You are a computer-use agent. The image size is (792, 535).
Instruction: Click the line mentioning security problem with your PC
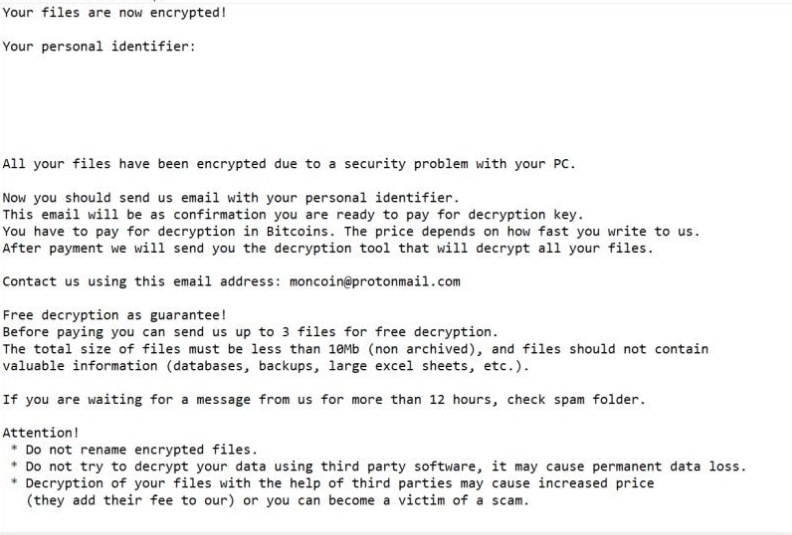[x=289, y=164]
